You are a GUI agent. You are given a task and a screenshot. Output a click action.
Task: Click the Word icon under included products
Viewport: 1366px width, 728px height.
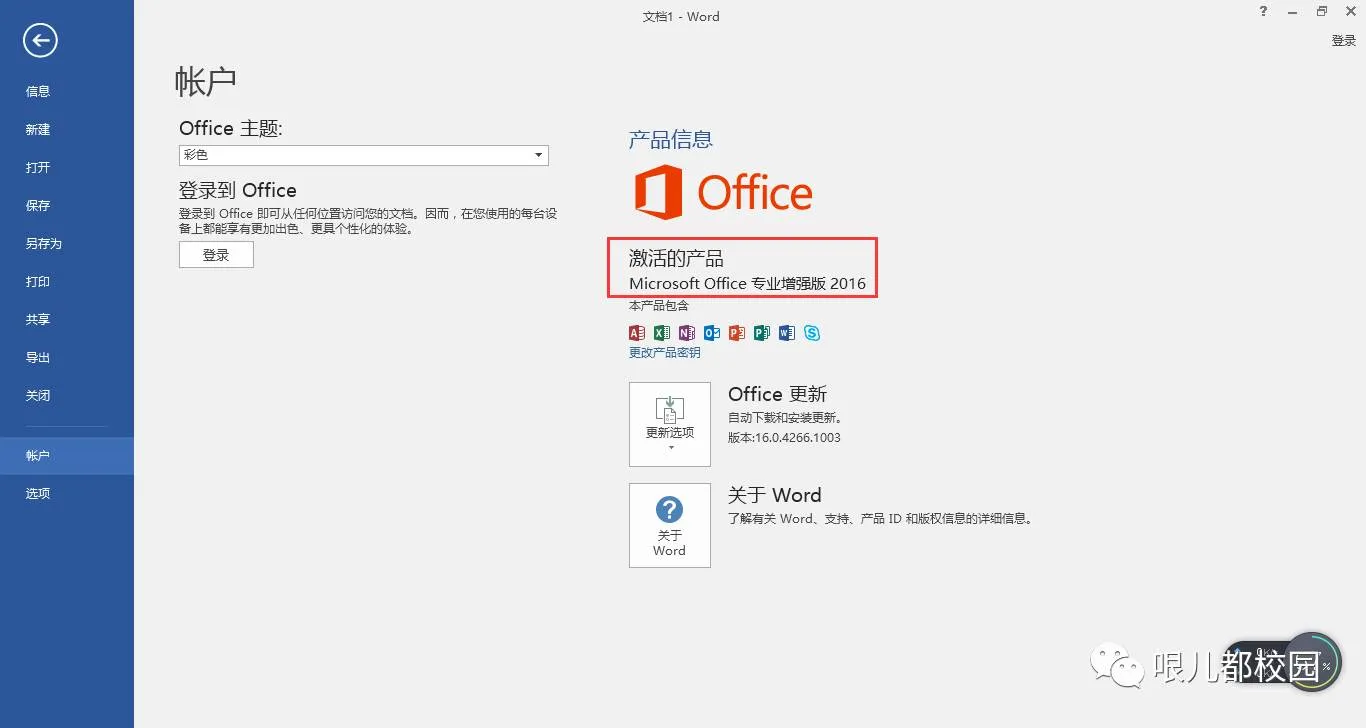coord(787,333)
